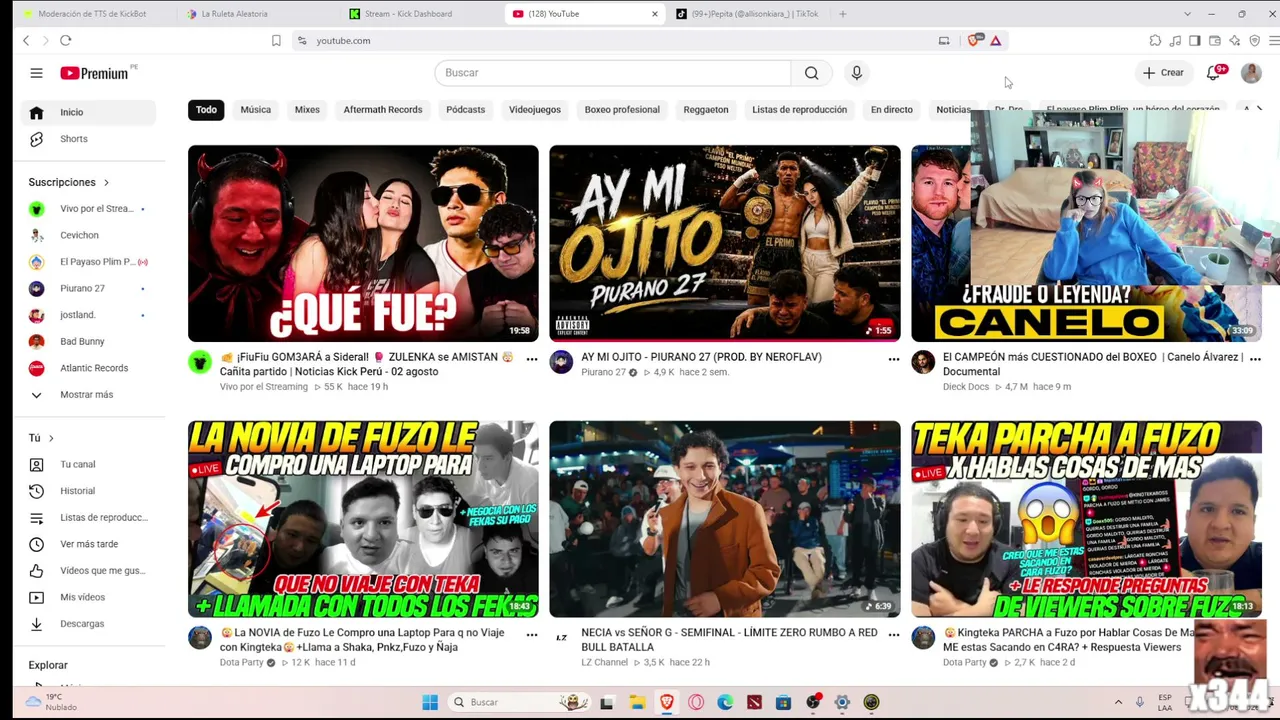Image resolution: width=1280 pixels, height=720 pixels.
Task: Toggle the browser sidebar panel icon
Action: click(1195, 41)
